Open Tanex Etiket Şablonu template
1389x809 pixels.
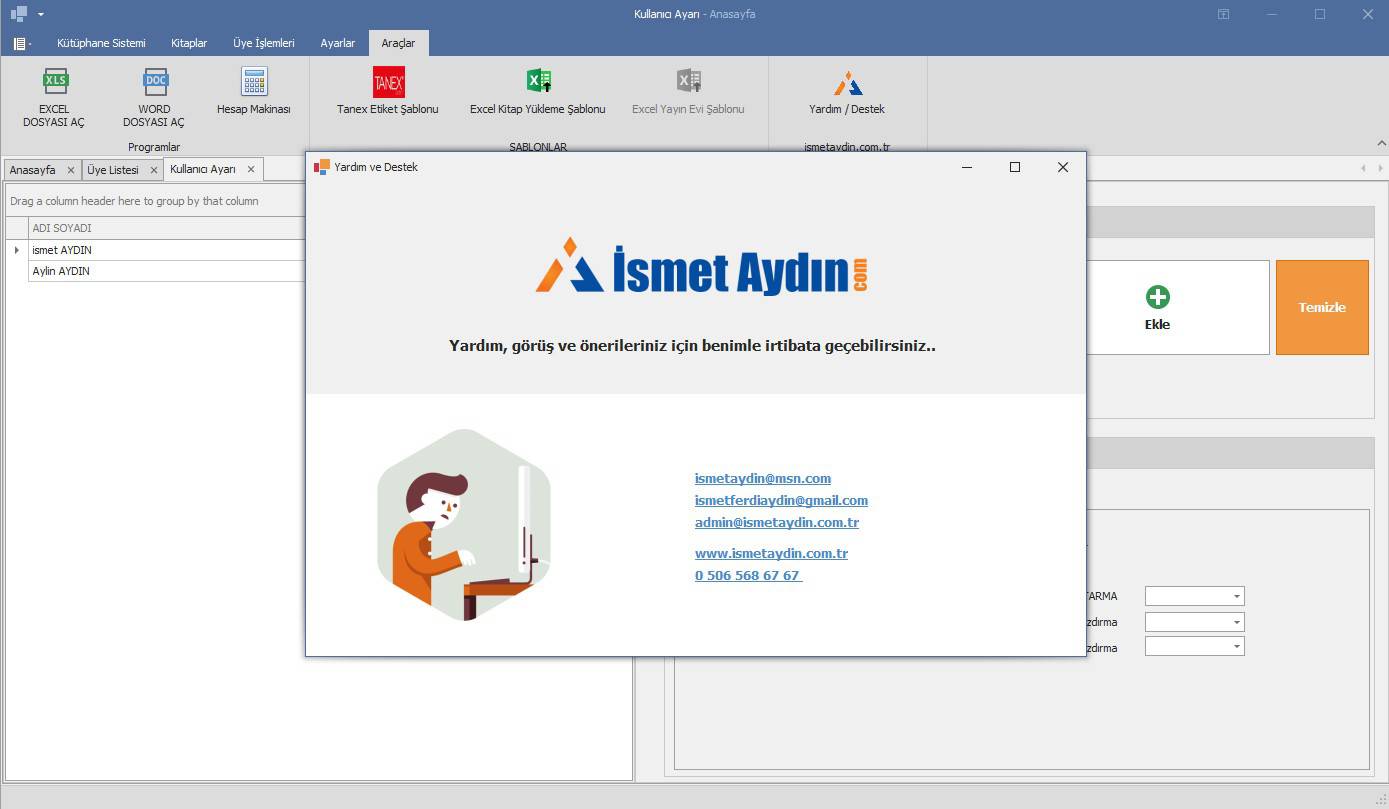388,82
